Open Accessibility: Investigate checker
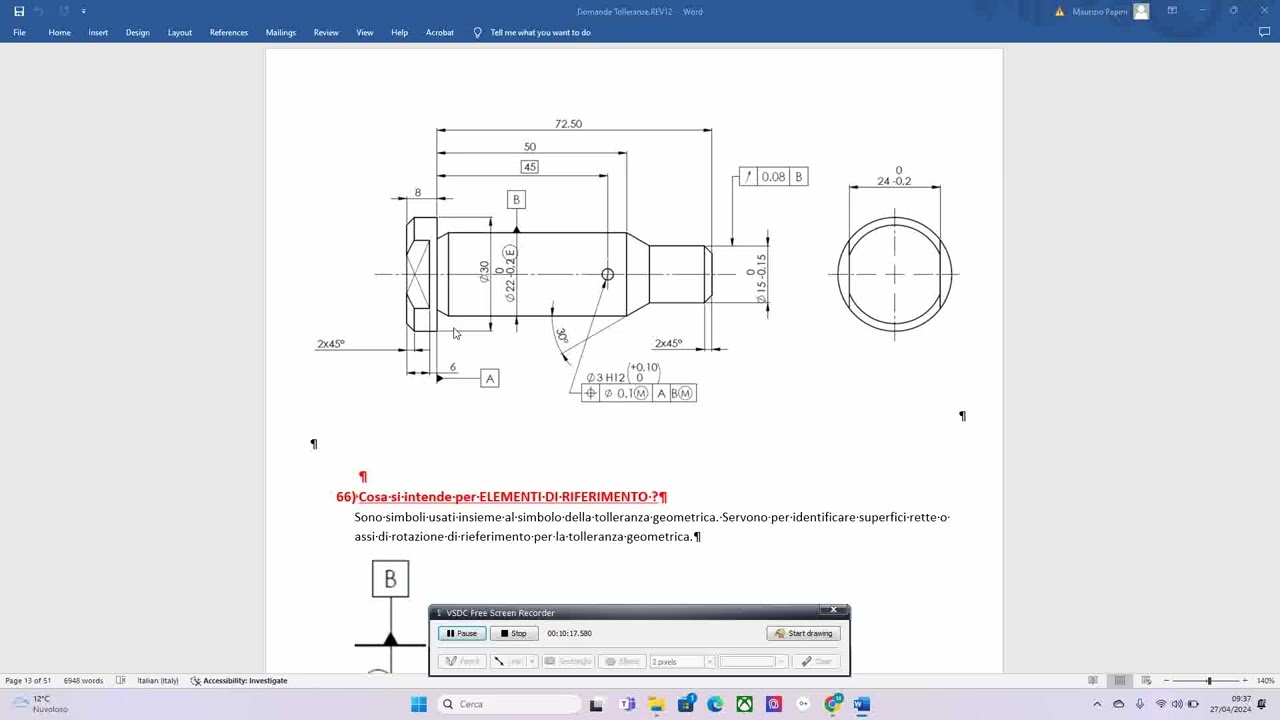Viewport: 1280px width, 720px height. (x=239, y=681)
